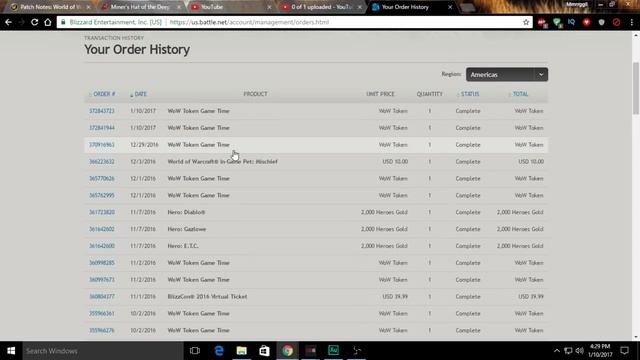The width and height of the screenshot is (640, 360).
Task: Click the clock showing 4:29 PM
Action: [x=600, y=351]
